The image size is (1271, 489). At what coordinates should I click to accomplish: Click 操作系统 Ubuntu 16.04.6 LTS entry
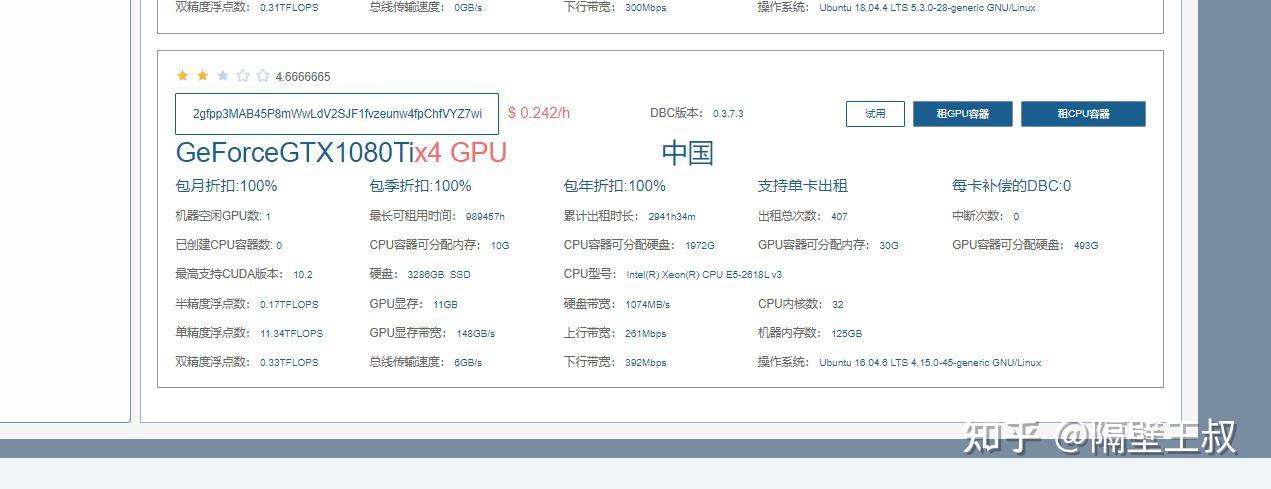coord(900,362)
